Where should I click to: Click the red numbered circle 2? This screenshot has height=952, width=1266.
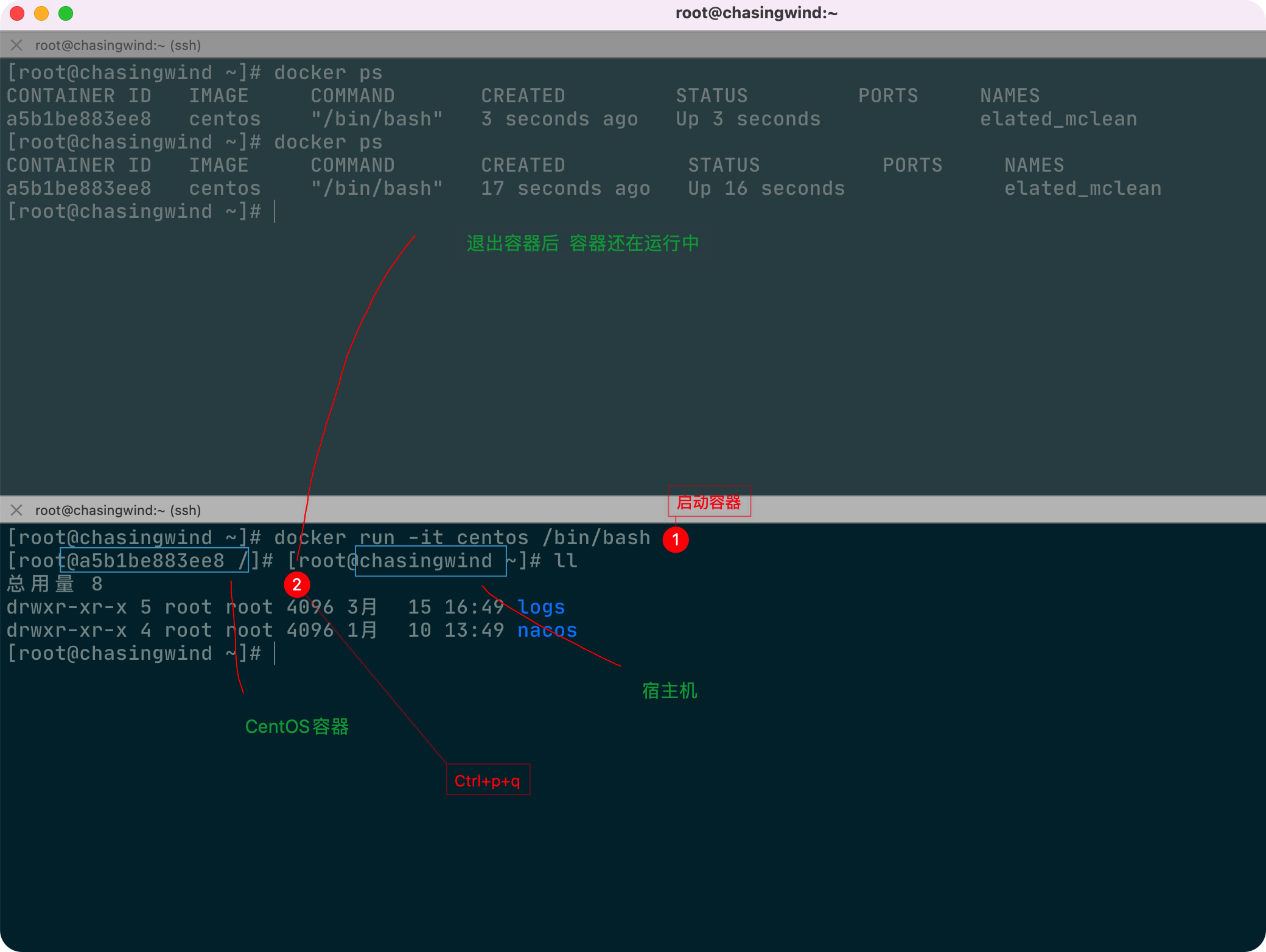(x=296, y=584)
